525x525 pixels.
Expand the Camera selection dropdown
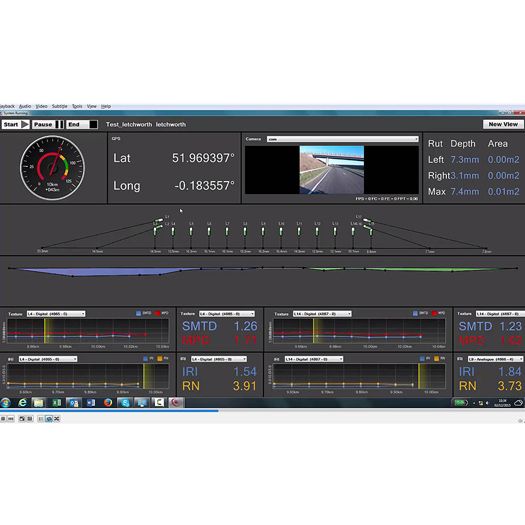coord(343,139)
